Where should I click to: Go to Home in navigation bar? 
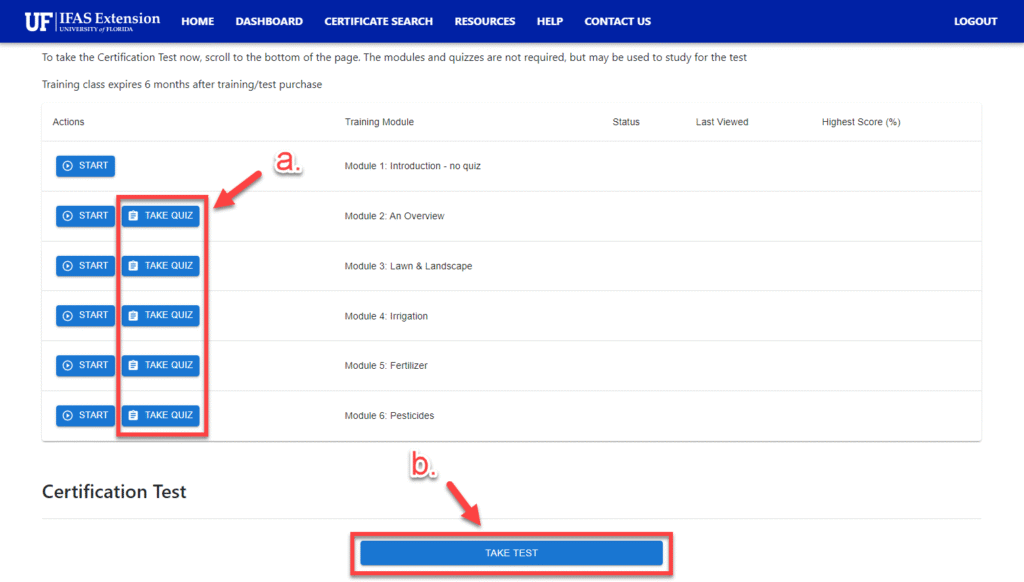pos(197,22)
